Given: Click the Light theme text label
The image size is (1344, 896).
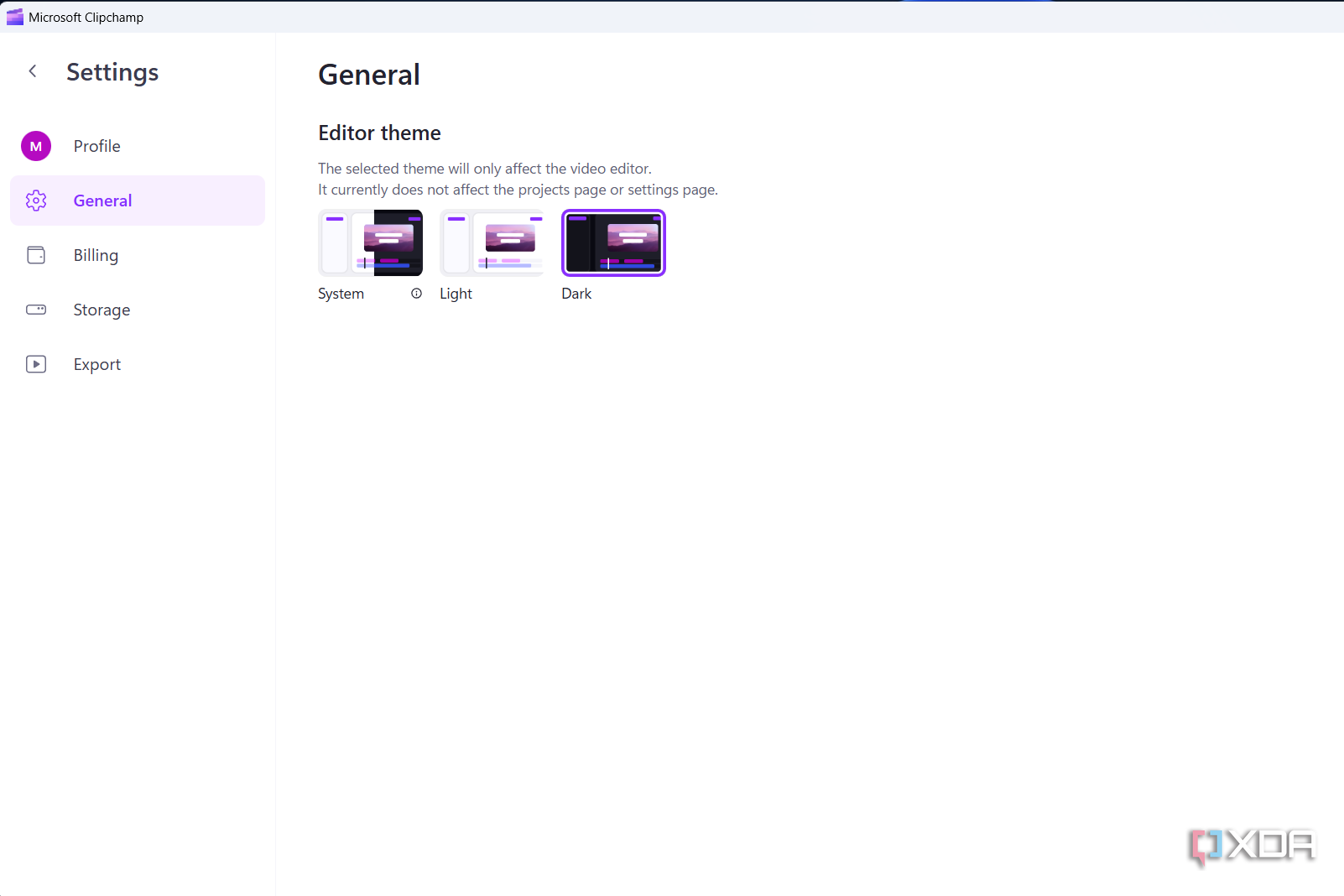Looking at the screenshot, I should [x=456, y=294].
